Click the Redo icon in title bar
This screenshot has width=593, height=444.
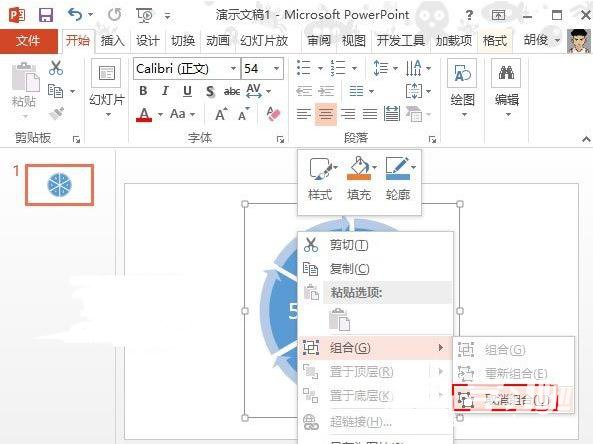coord(114,15)
